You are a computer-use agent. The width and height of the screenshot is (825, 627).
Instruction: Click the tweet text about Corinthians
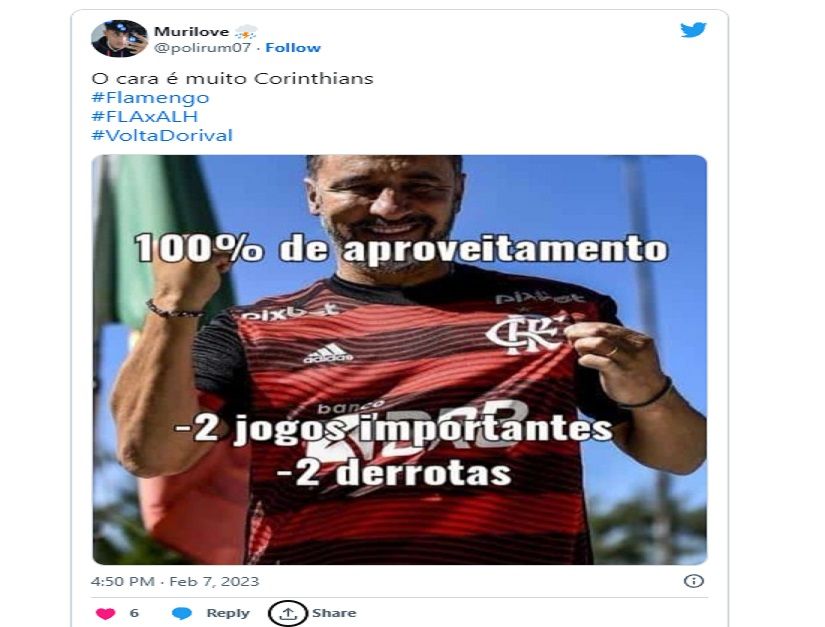232,79
